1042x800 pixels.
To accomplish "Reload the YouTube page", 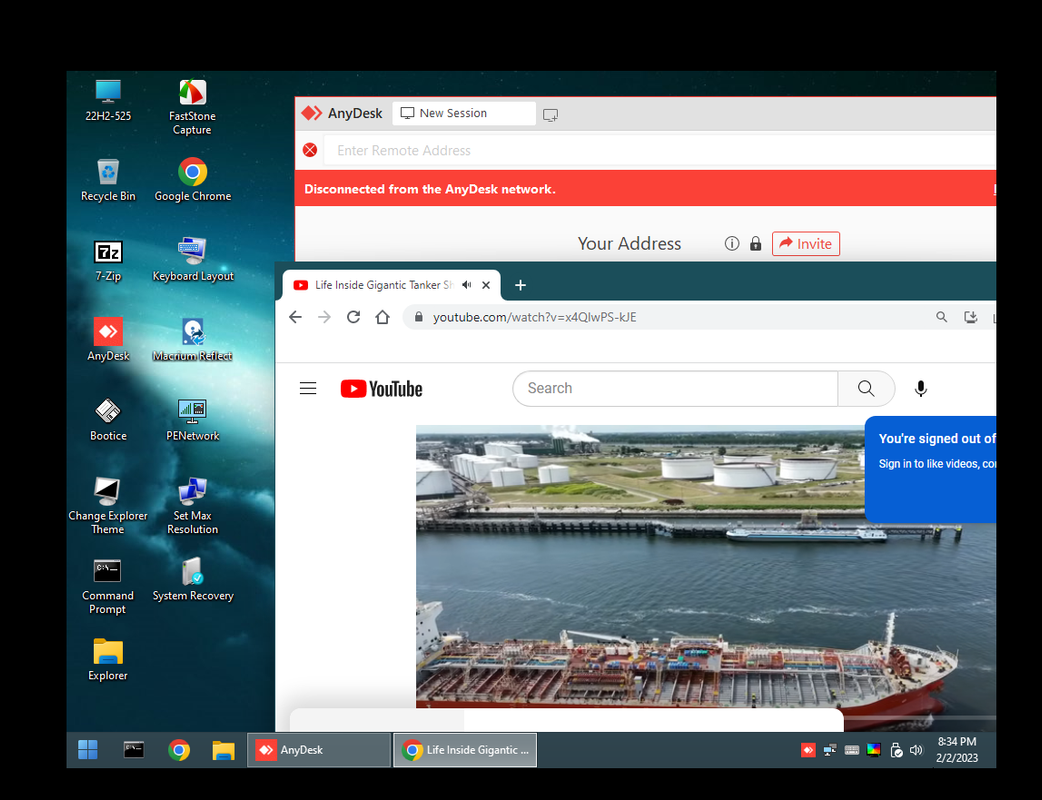I will coord(354,317).
